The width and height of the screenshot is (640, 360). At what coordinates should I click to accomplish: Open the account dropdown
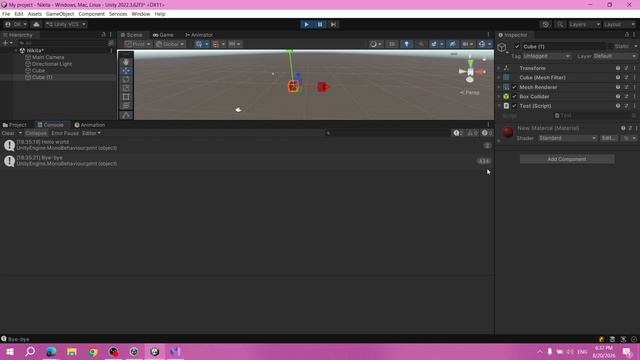click(16, 24)
